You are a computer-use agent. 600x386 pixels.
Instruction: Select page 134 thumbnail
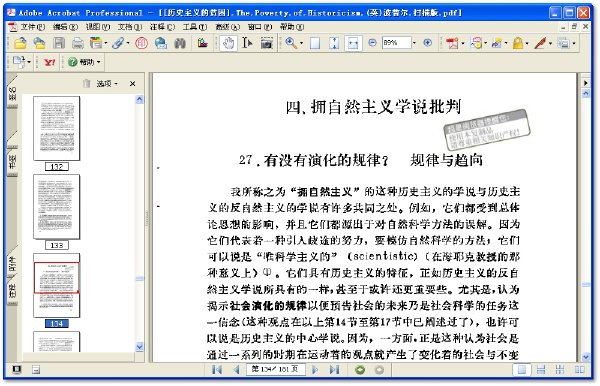(57, 285)
